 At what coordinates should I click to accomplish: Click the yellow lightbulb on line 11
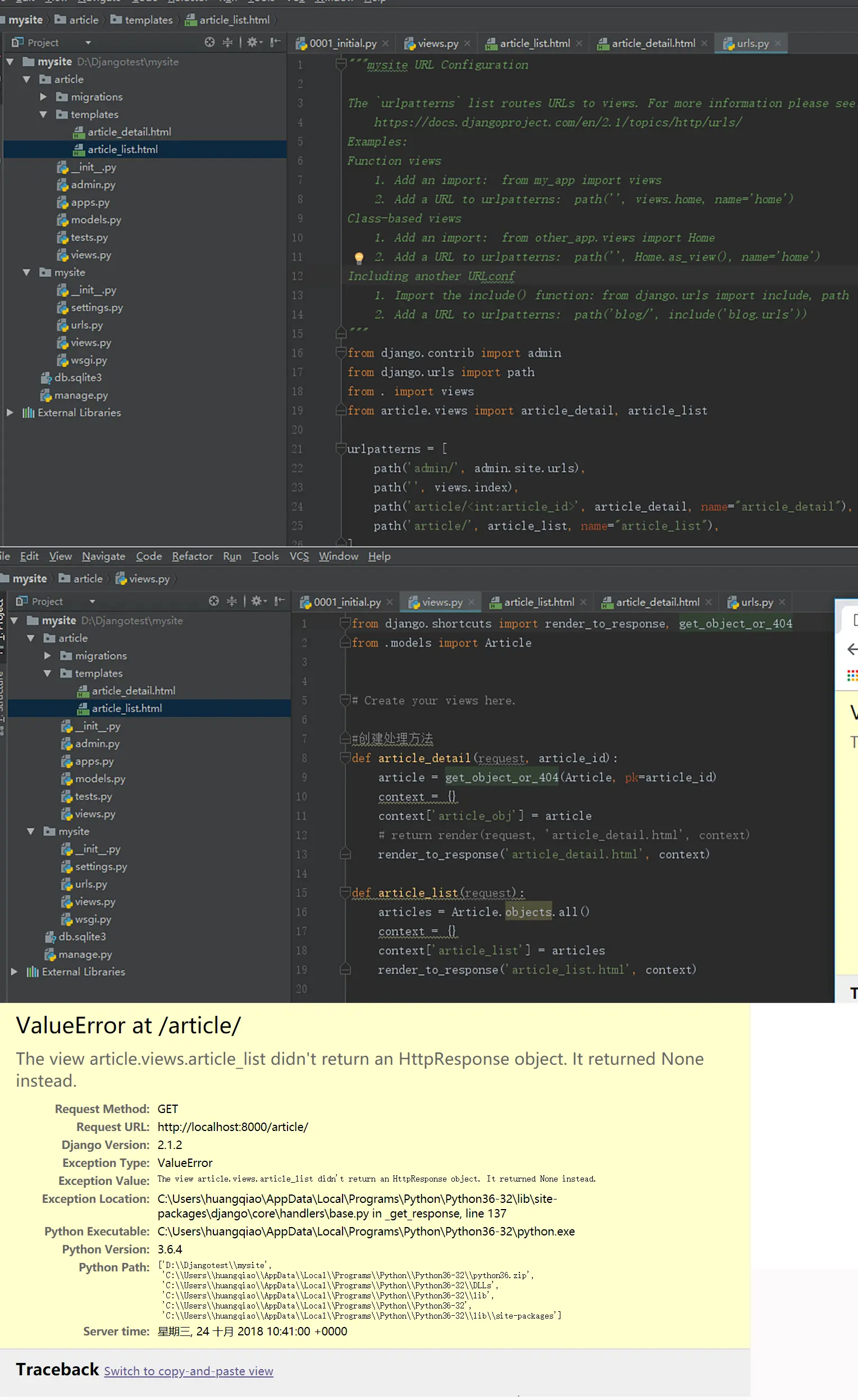coord(359,258)
